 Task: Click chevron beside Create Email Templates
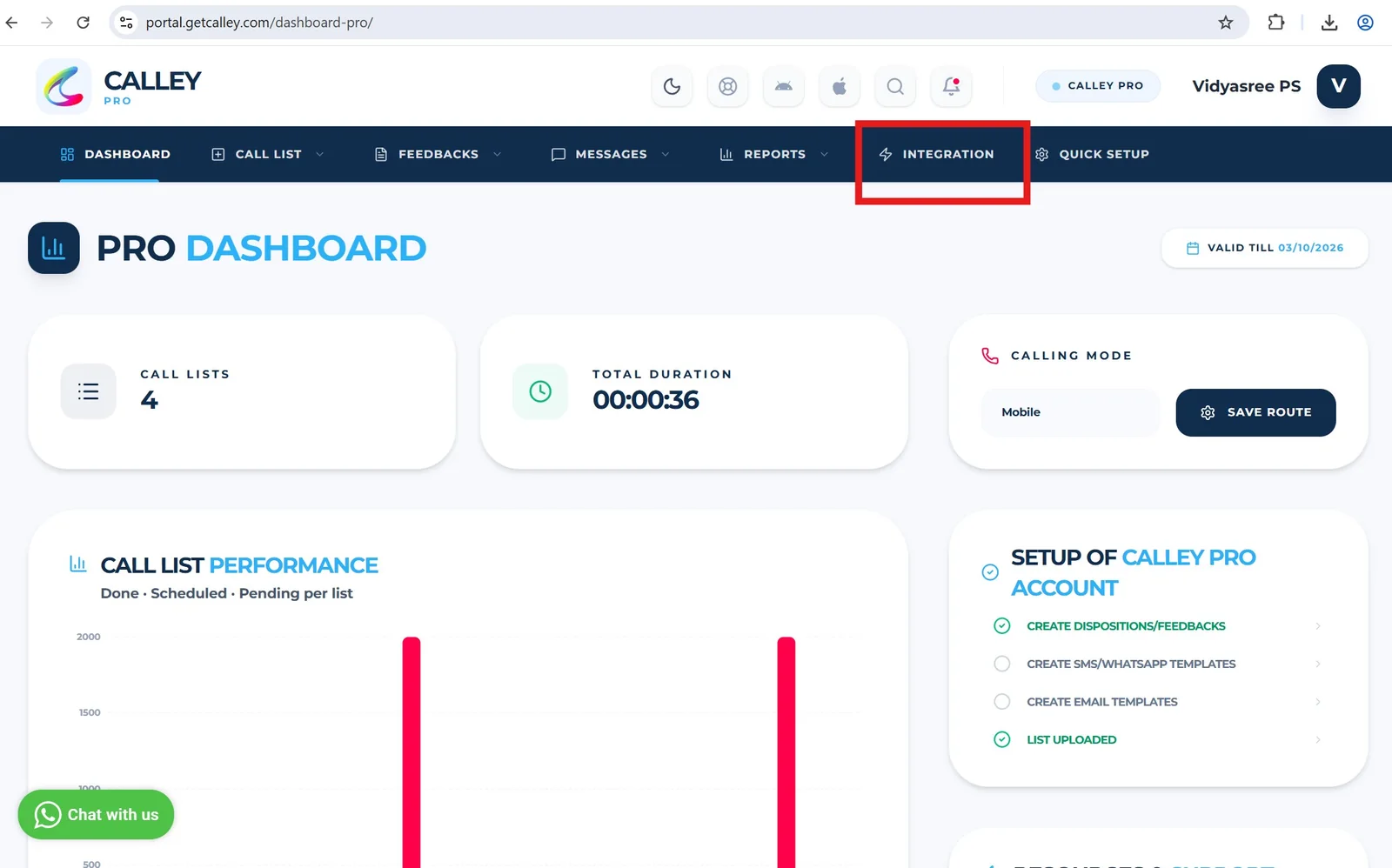click(x=1318, y=702)
